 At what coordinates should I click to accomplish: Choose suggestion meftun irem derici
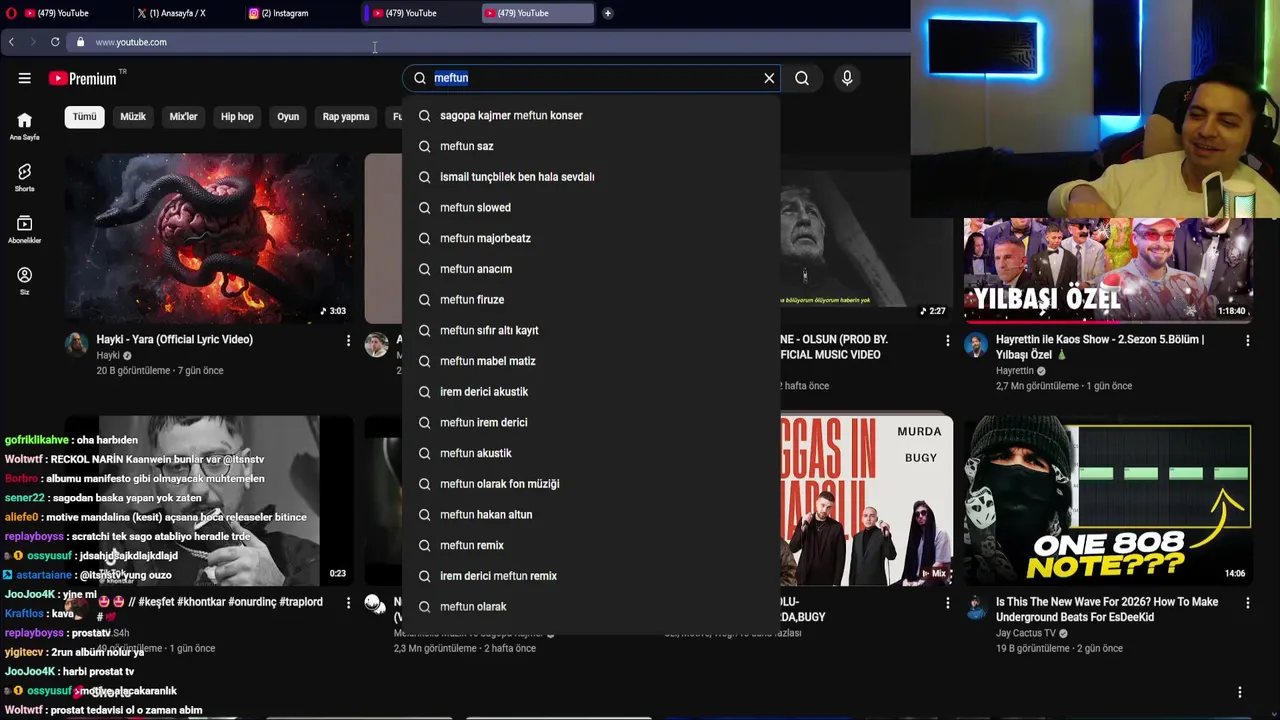[x=591, y=422]
